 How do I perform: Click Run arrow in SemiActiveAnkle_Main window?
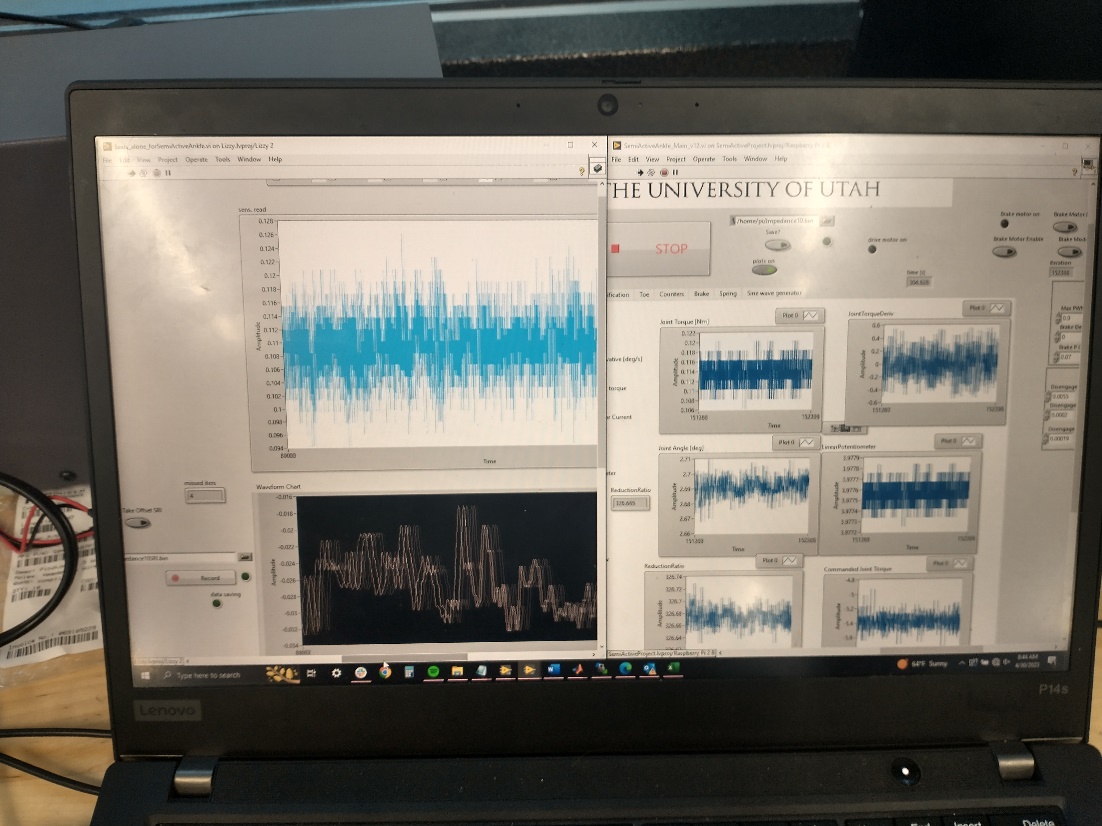click(640, 172)
